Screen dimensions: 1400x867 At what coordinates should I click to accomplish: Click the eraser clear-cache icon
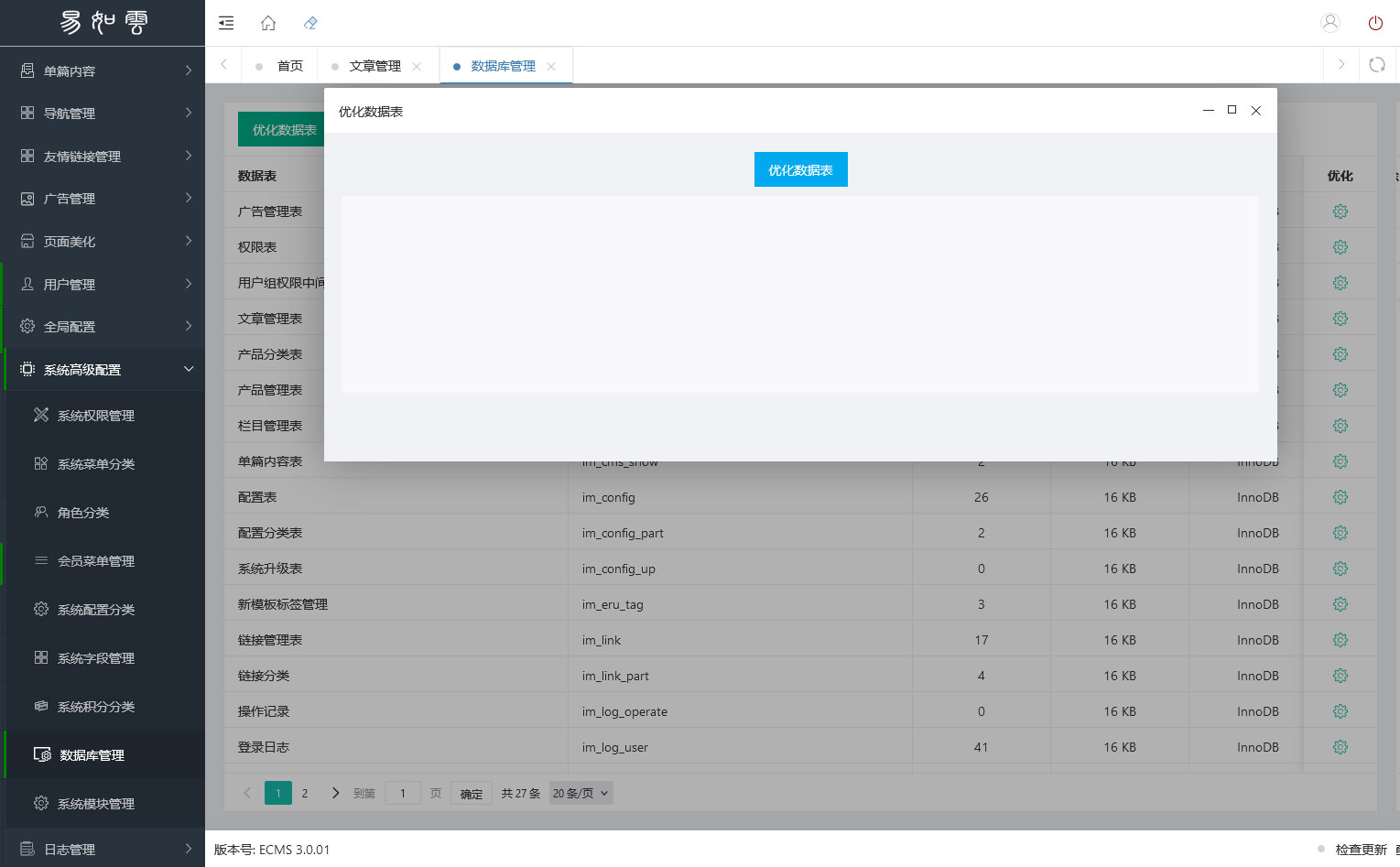click(310, 23)
